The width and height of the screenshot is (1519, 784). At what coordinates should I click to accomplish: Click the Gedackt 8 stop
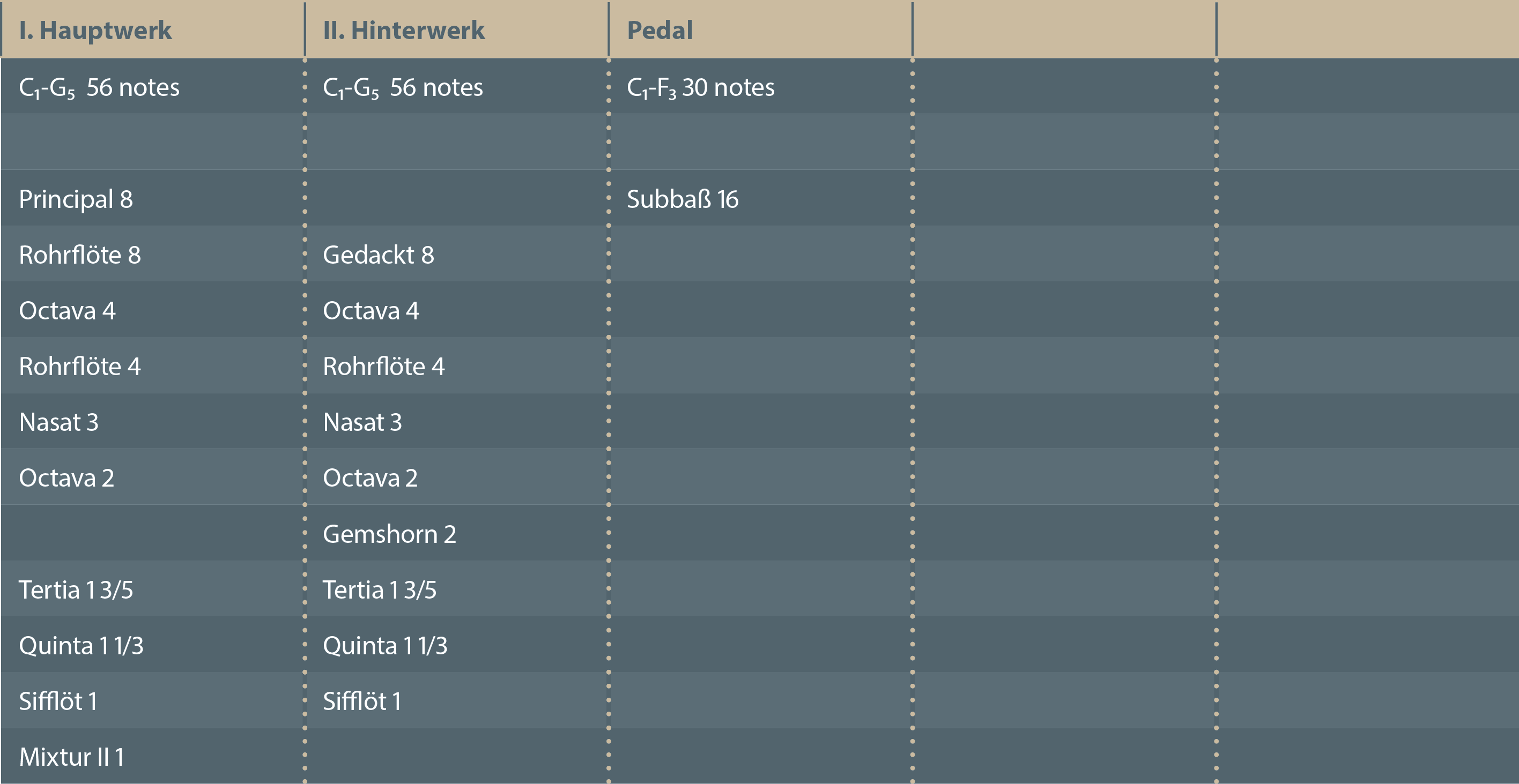click(x=378, y=255)
